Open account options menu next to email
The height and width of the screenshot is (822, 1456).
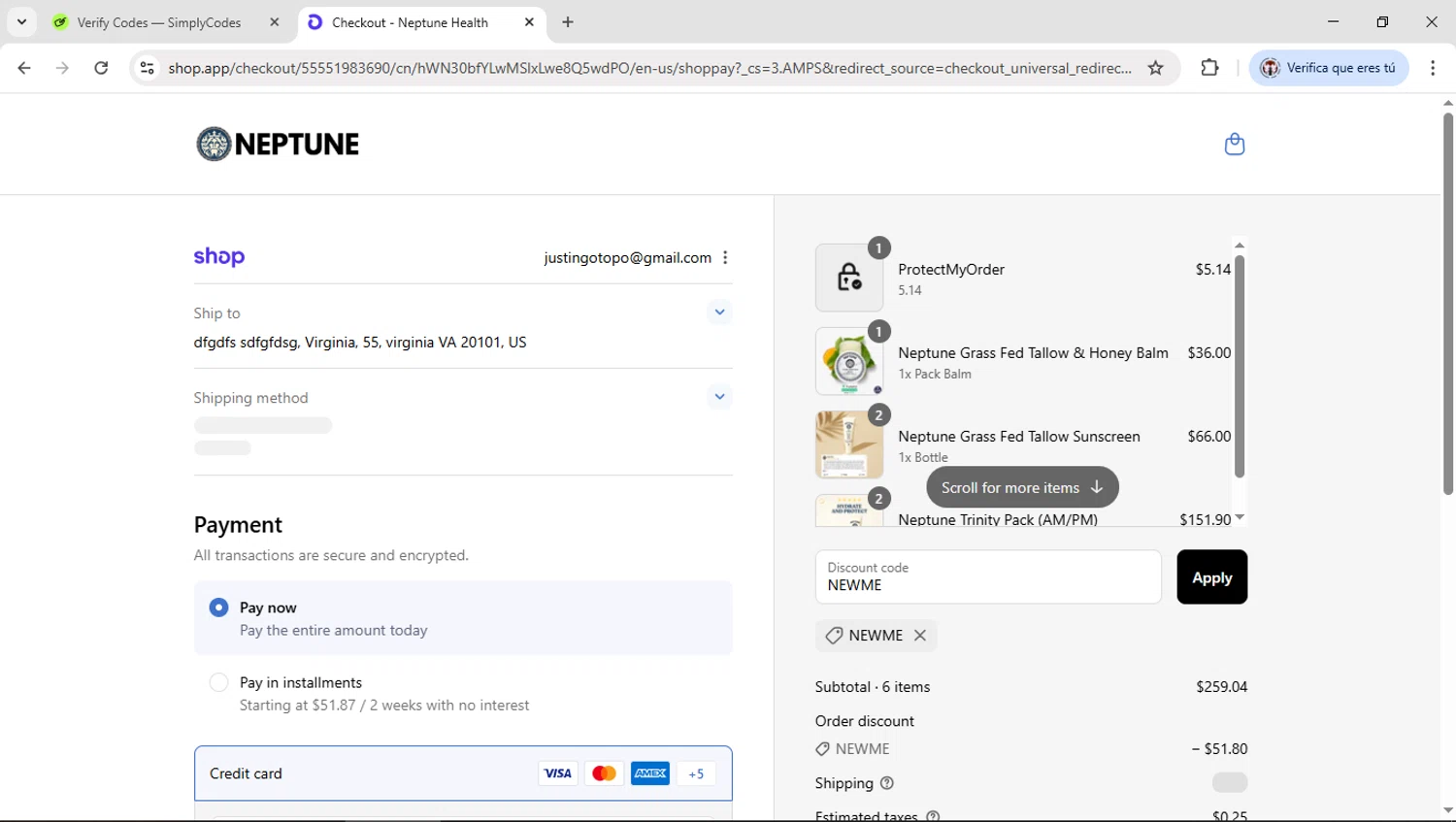click(x=725, y=257)
